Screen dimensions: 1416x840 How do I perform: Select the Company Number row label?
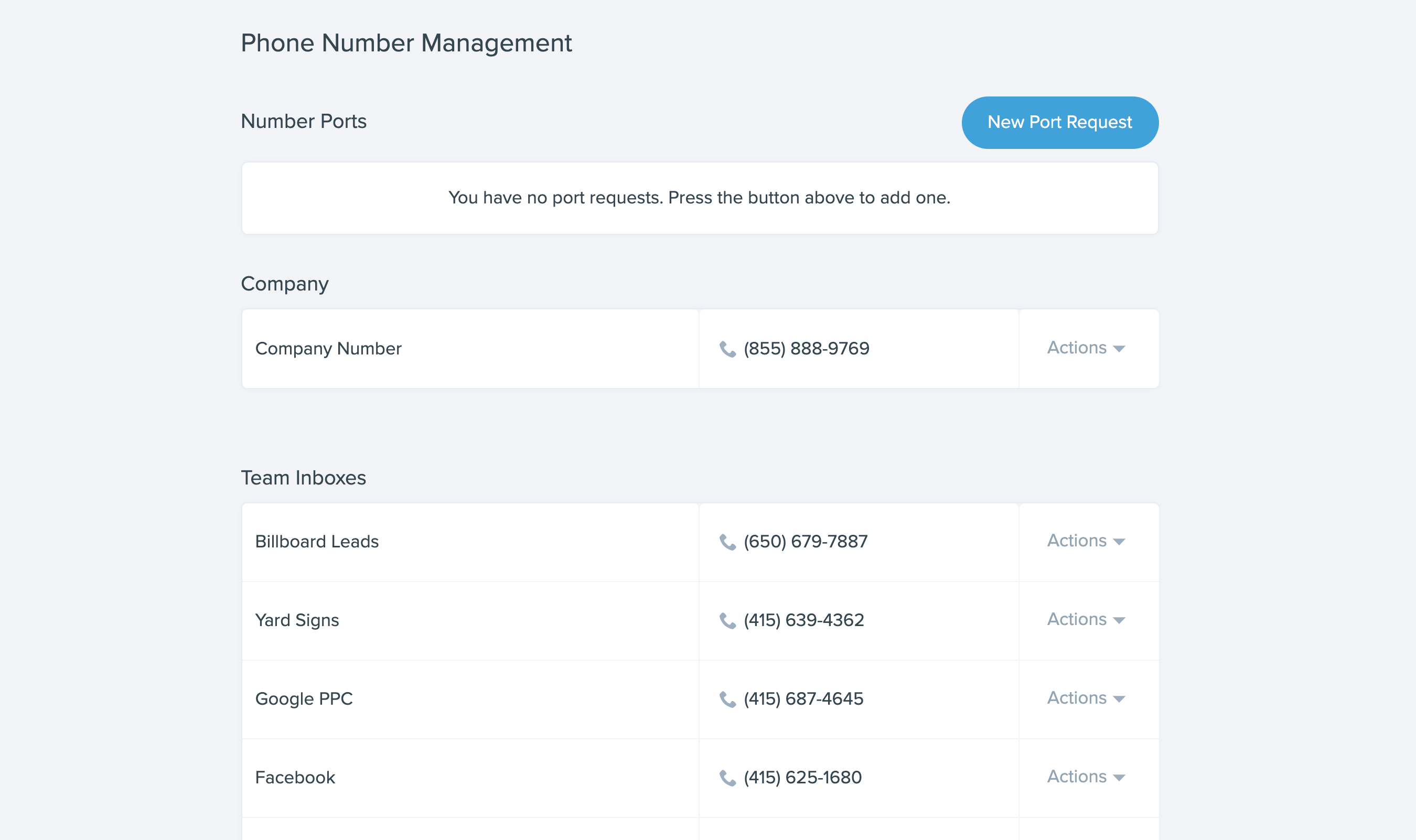pos(328,349)
